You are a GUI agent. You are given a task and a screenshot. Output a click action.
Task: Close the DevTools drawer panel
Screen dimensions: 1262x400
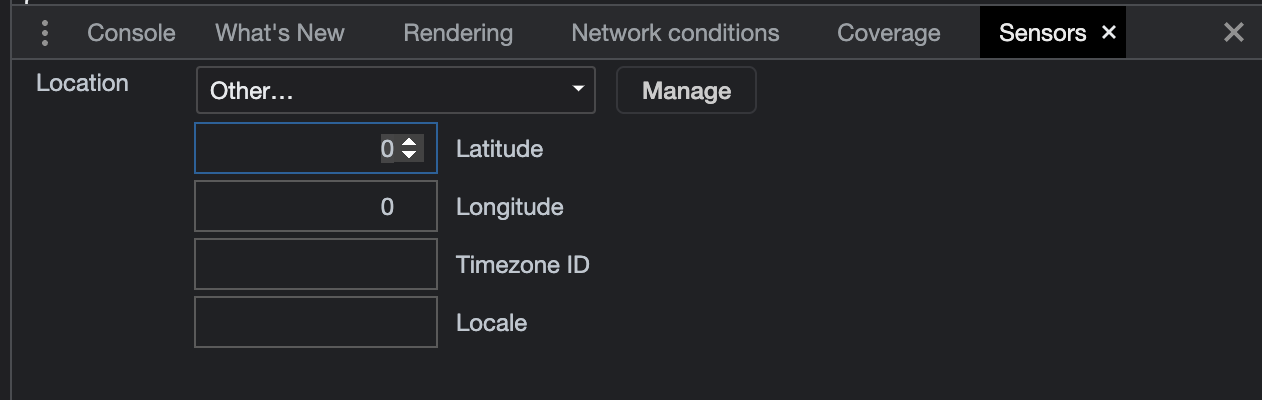(x=1234, y=33)
